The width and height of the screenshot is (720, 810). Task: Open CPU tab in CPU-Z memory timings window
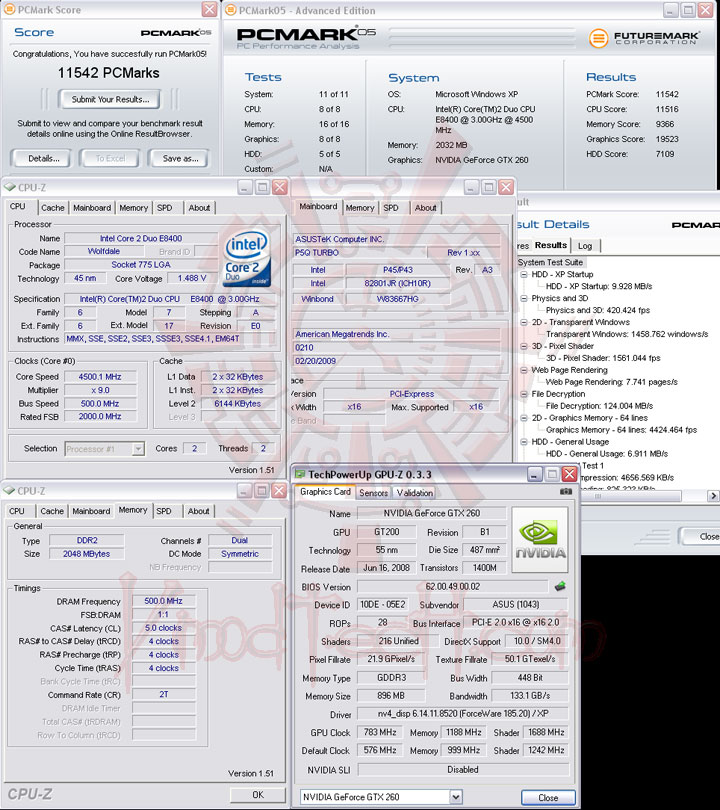pos(17,511)
